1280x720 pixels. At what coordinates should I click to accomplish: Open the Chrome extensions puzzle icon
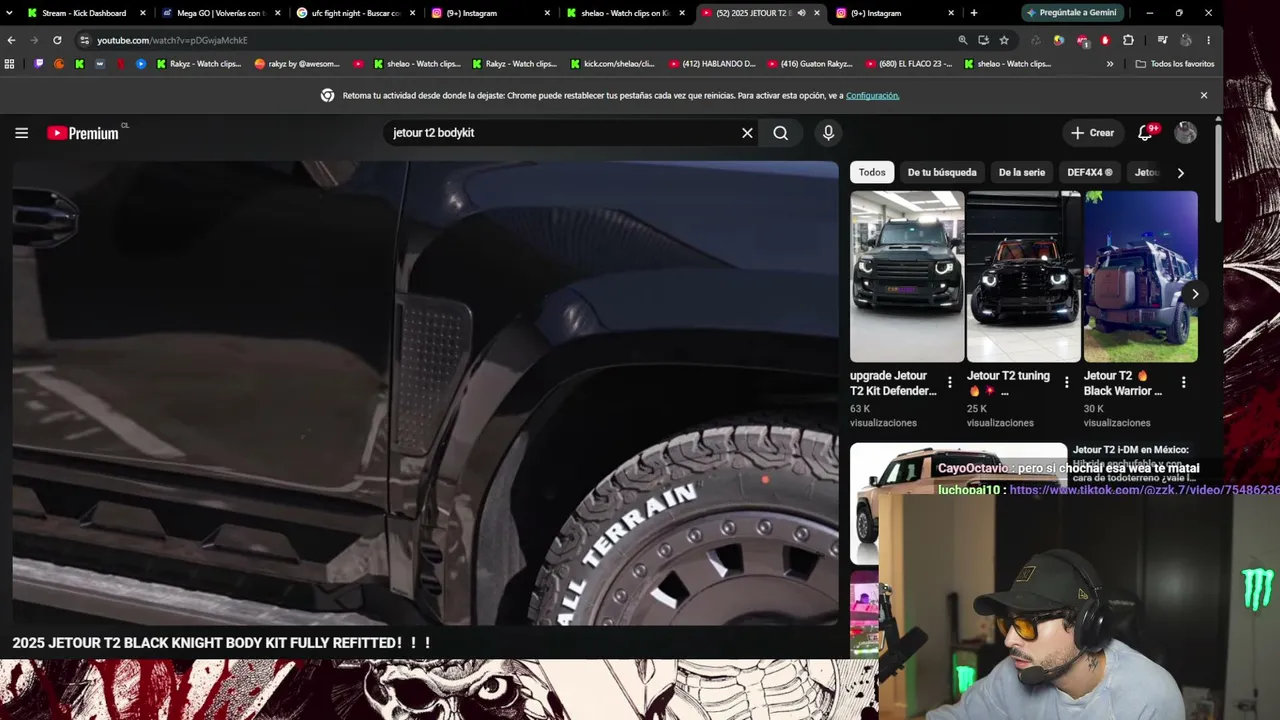(x=1129, y=40)
